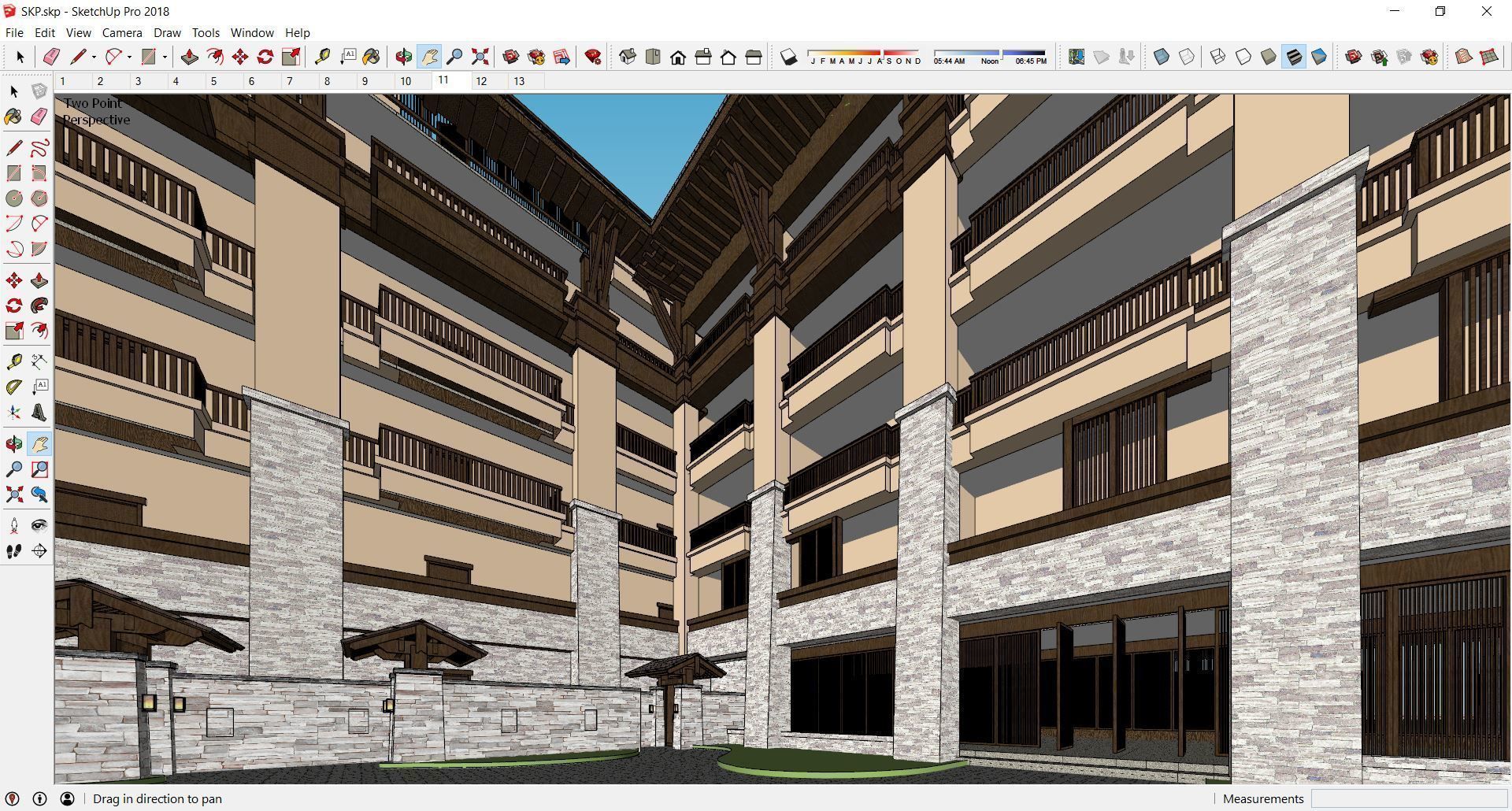
Task: Open the 3D Warehouse model download icon
Action: (x=1353, y=56)
